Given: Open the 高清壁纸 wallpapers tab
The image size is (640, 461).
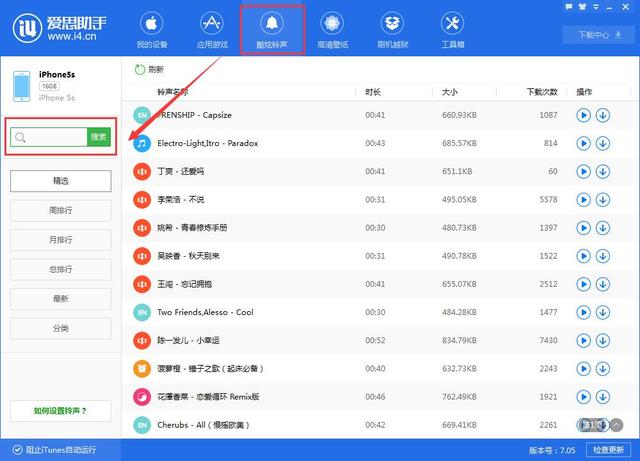Looking at the screenshot, I should (332, 30).
